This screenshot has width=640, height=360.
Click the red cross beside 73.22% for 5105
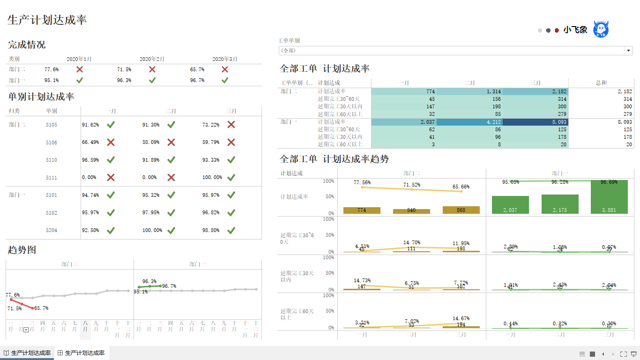pos(231,124)
